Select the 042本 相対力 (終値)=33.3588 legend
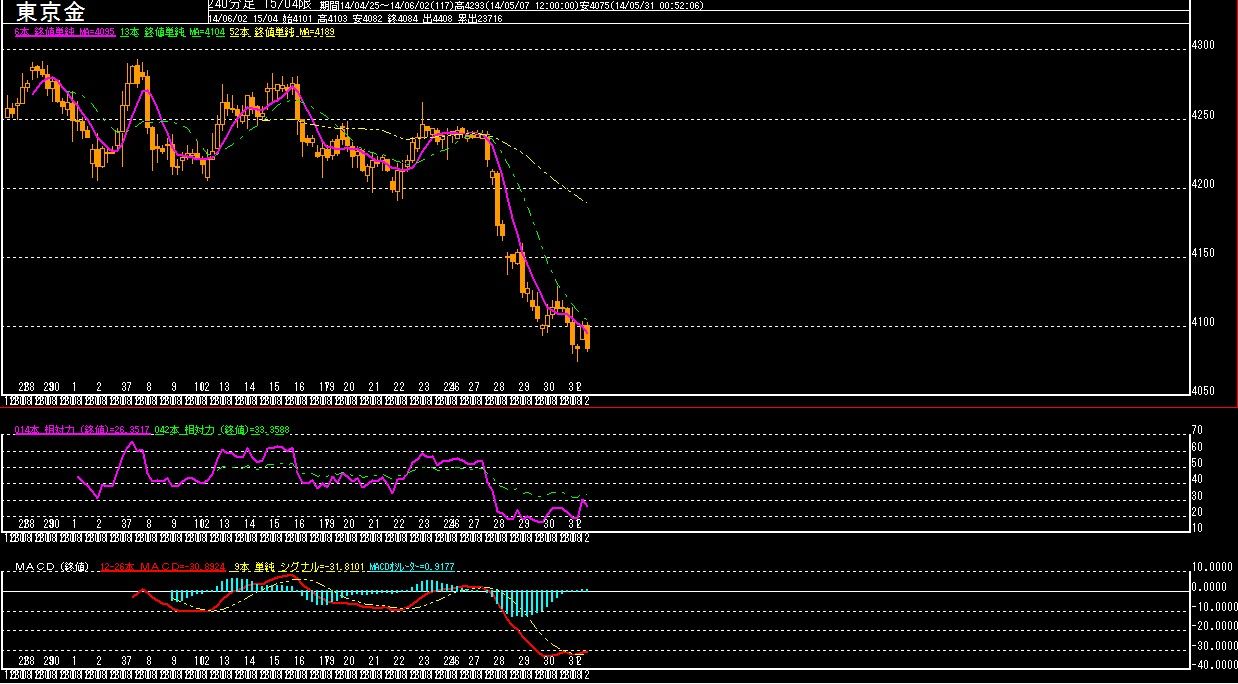Viewport: 1238px width, 684px height. 223,430
